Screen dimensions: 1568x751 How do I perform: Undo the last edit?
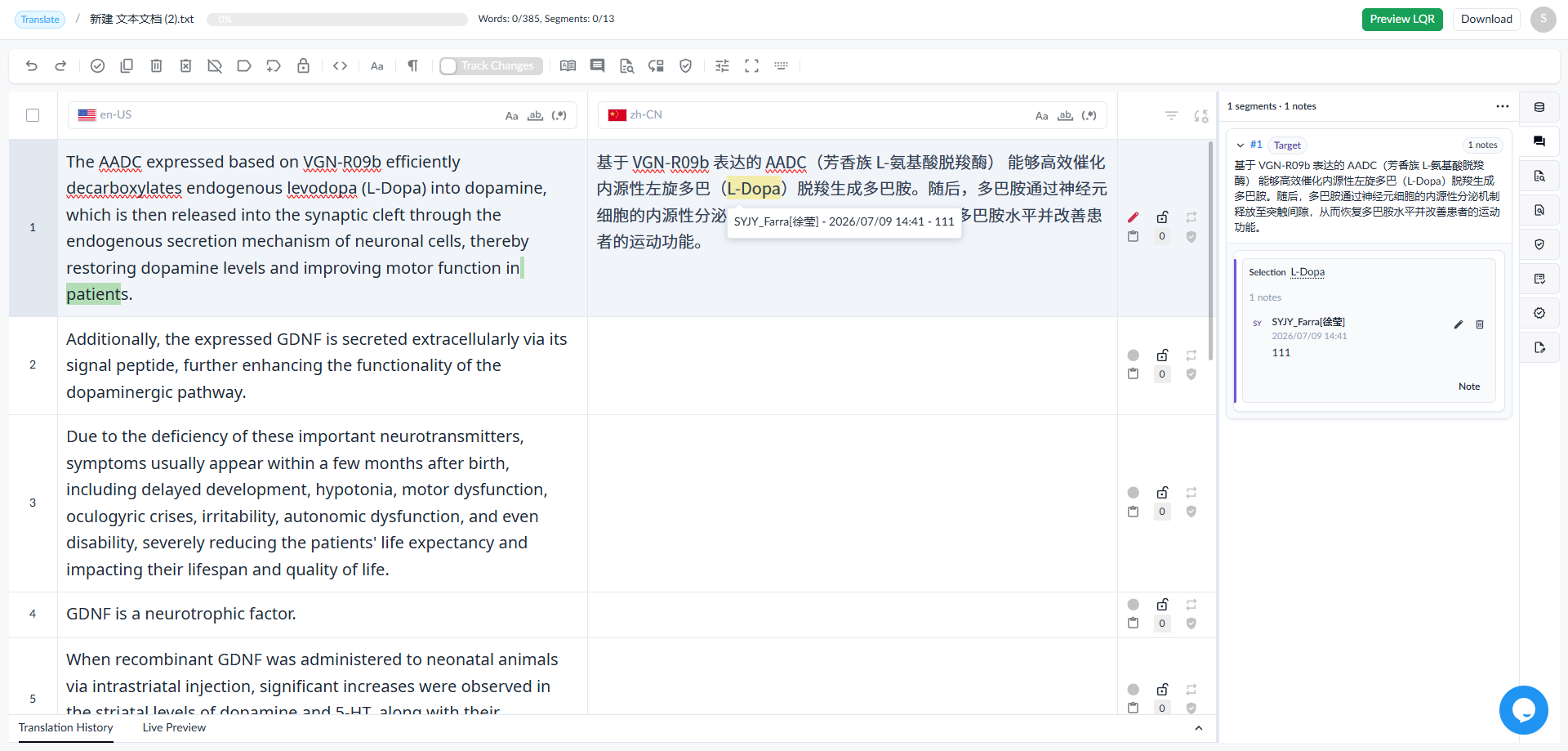(32, 66)
